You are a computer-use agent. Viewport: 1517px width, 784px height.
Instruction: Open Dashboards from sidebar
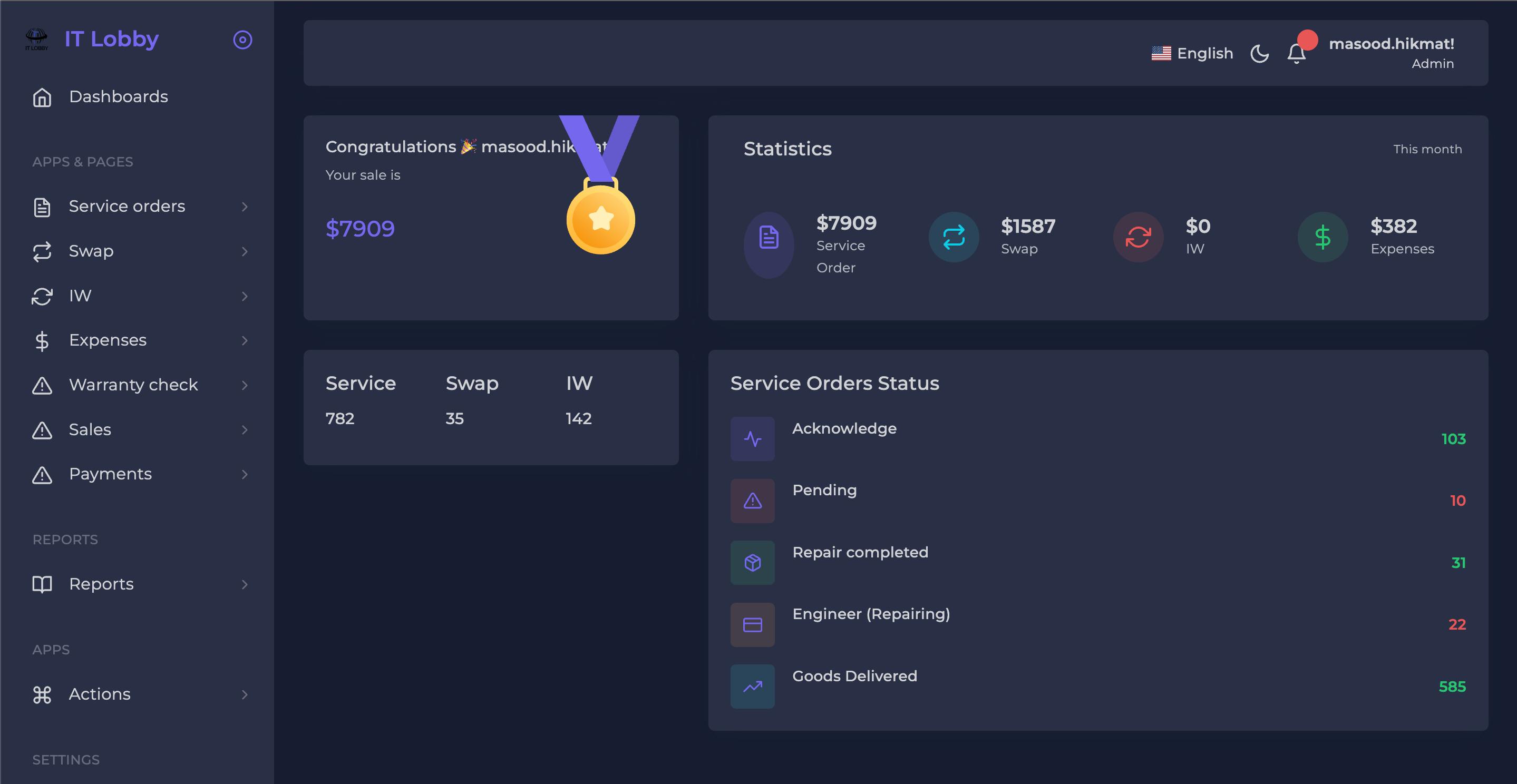(118, 96)
